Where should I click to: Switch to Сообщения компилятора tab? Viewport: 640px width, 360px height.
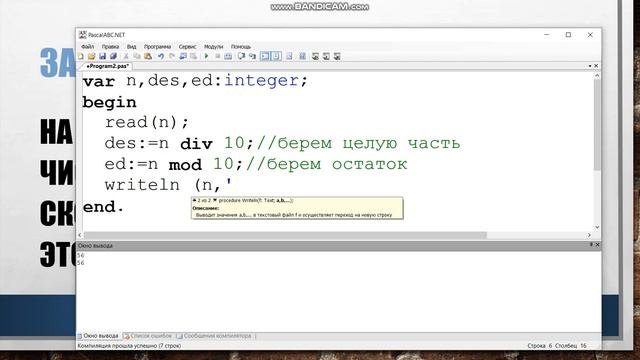click(x=214, y=336)
